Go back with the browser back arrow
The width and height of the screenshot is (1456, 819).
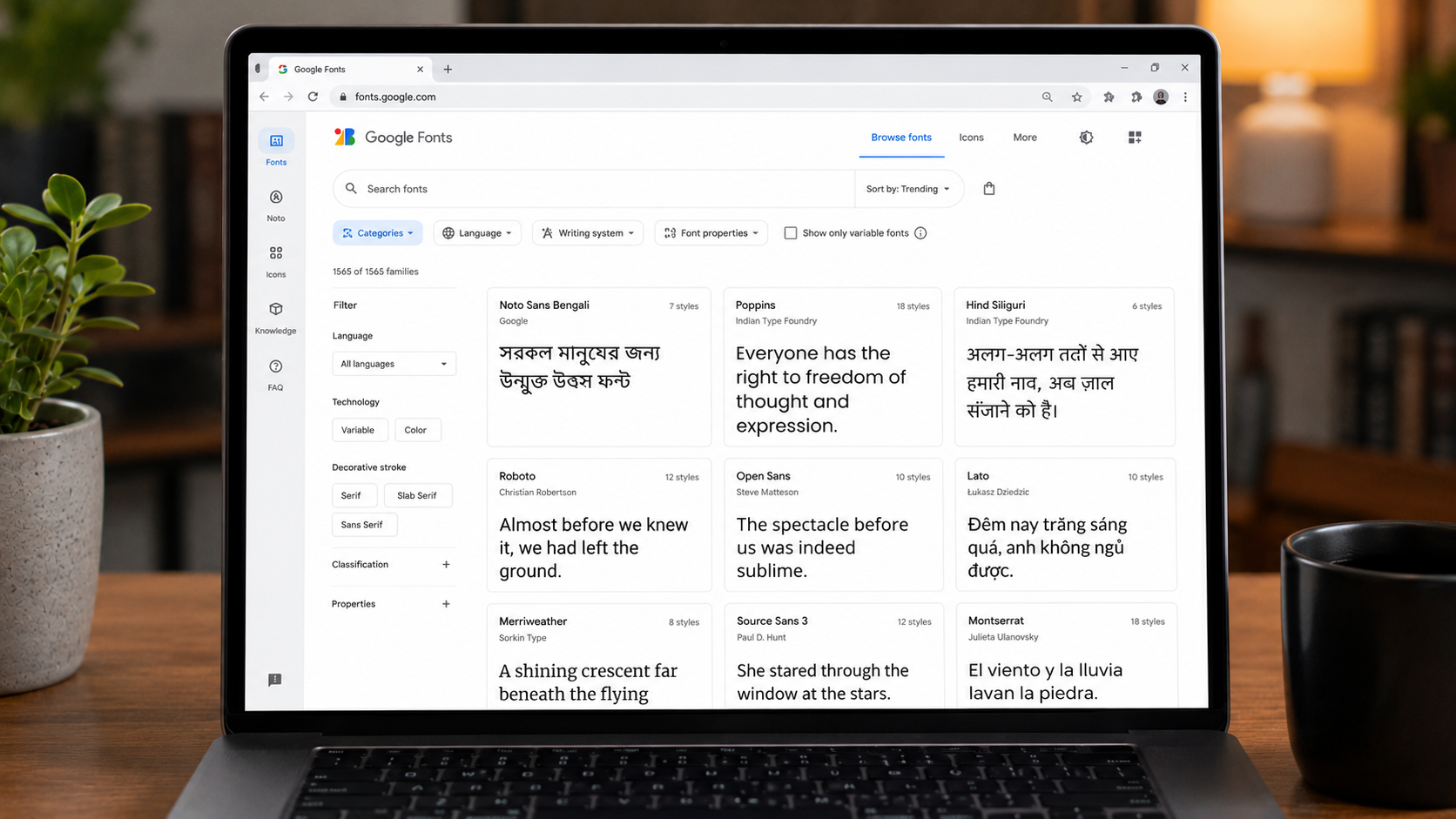point(265,97)
